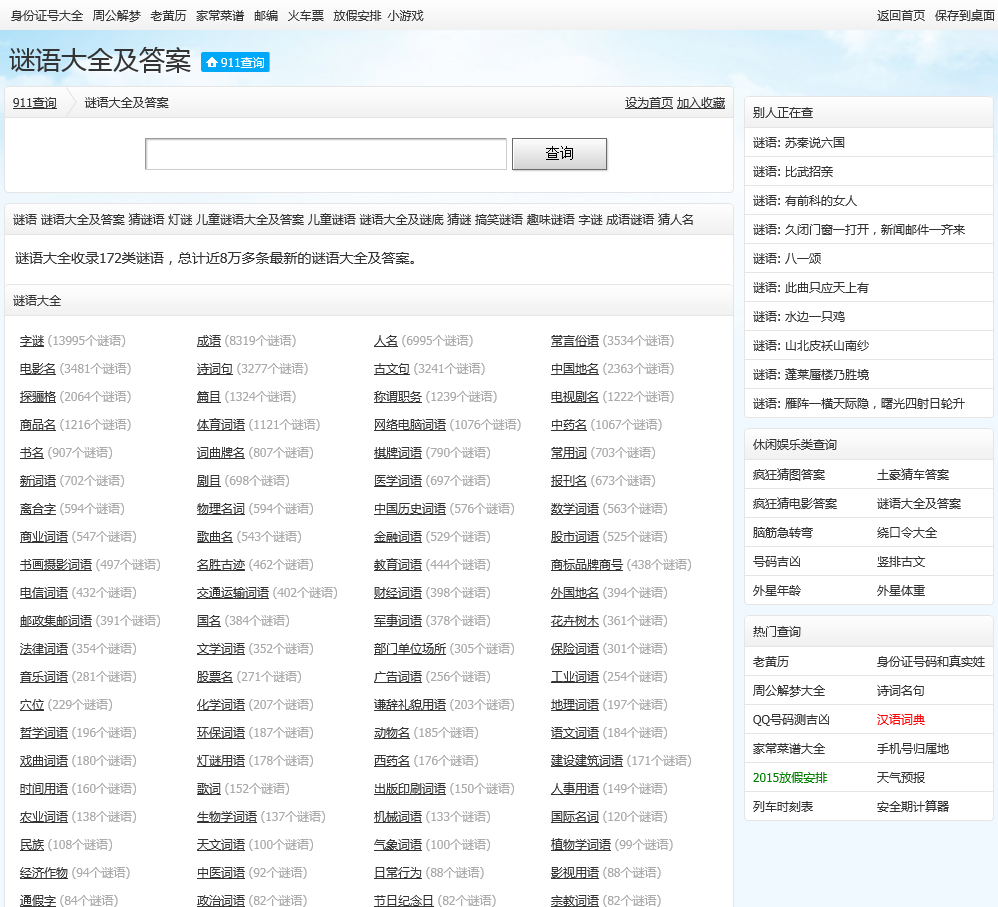Select 小游戏 in the top menu
The width and height of the screenshot is (998, 907).
point(405,15)
